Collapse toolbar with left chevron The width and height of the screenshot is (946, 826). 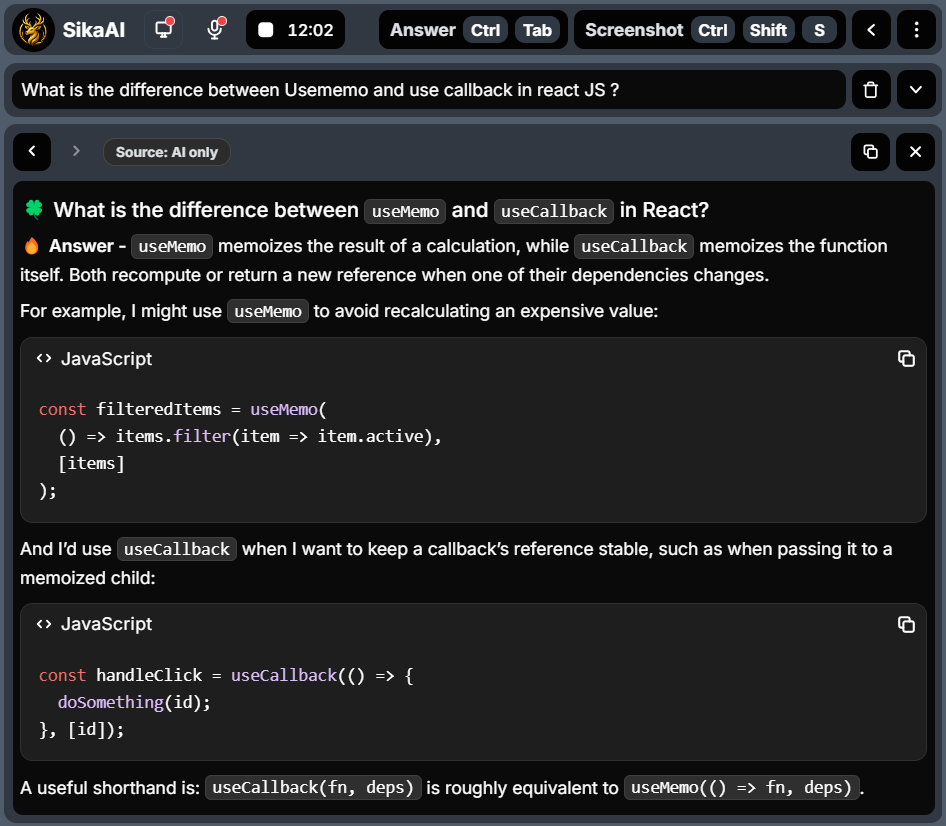point(871,30)
